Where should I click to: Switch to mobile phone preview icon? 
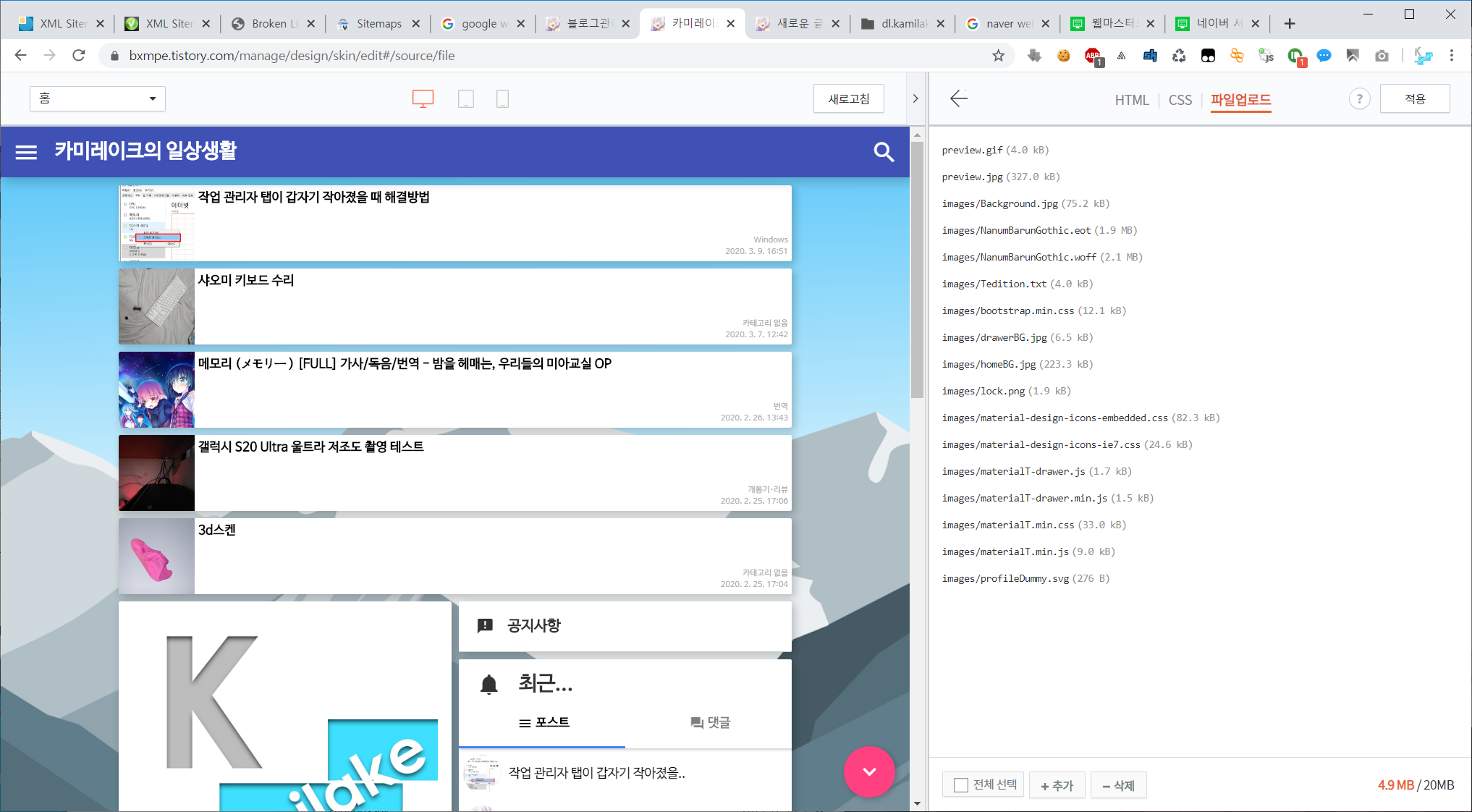[x=502, y=99]
